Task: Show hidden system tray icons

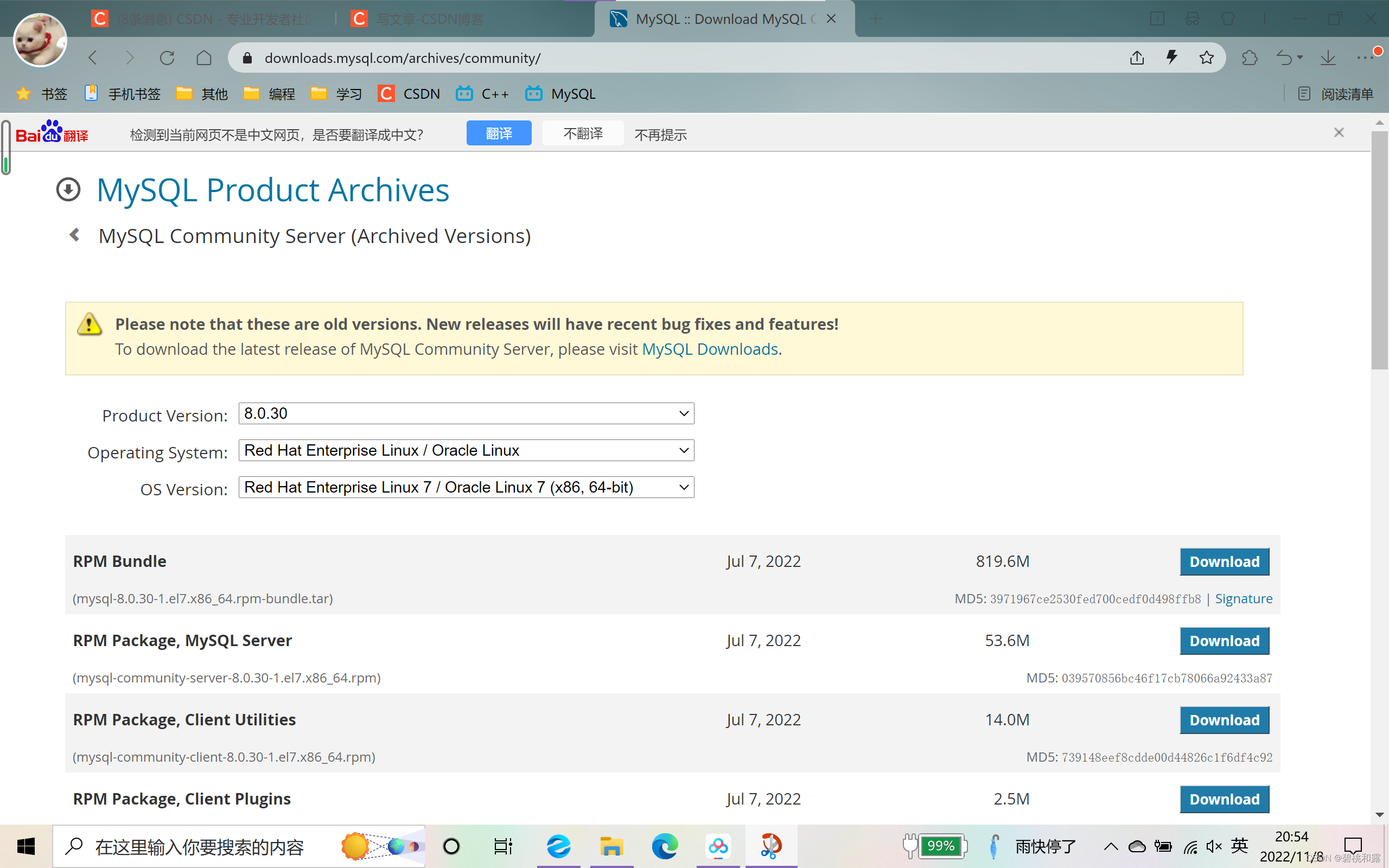Action: 1111,846
